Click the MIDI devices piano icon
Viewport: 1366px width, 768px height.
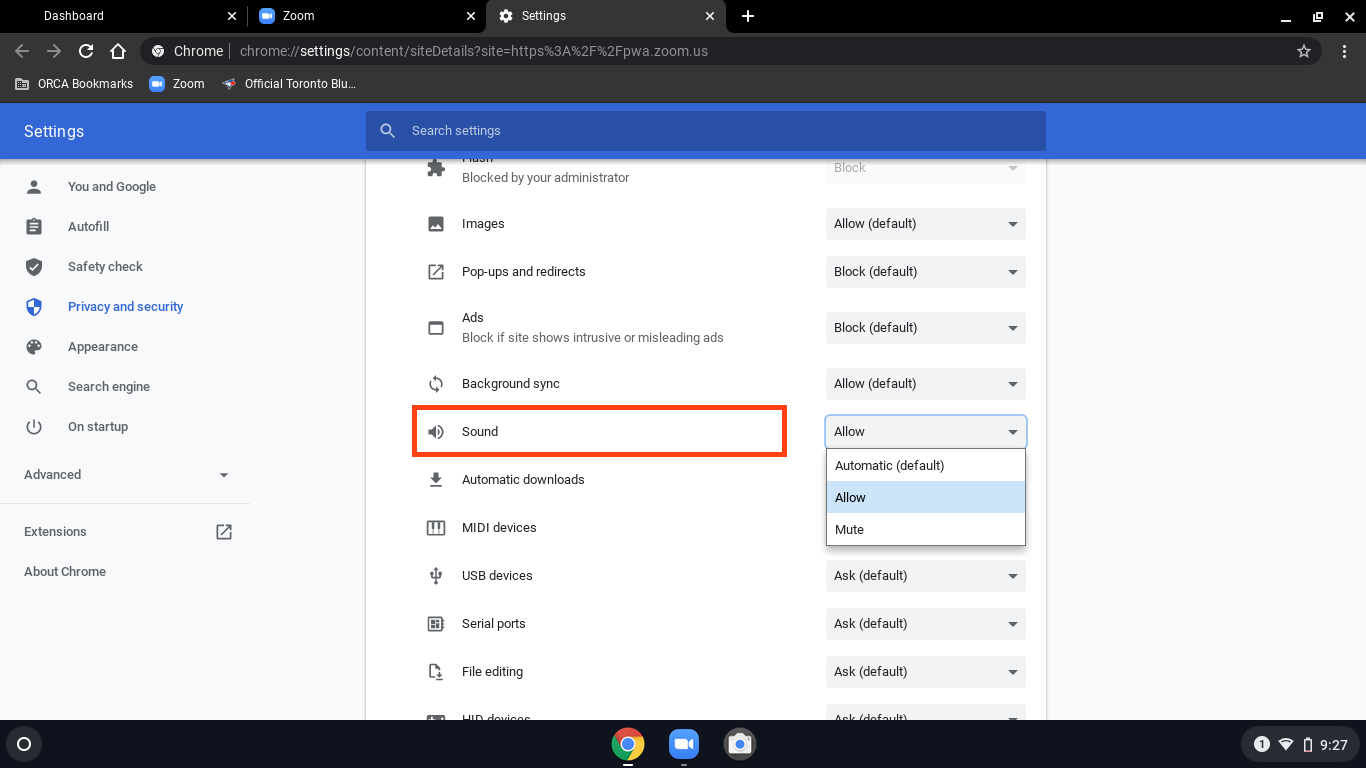tap(436, 528)
